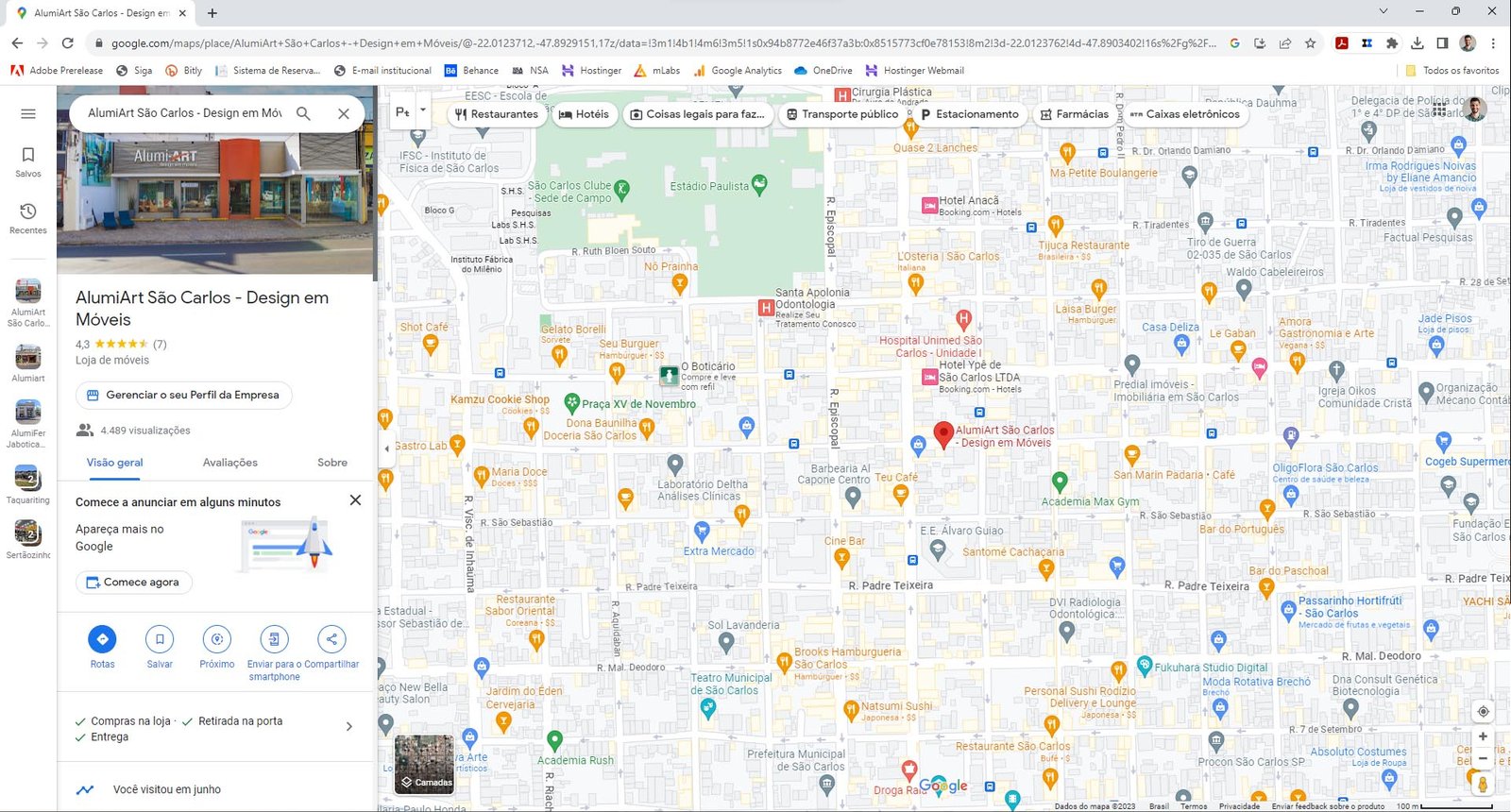Click the AlumiArt storefront photo
This screenshot has height=812, width=1511.
[x=215, y=180]
